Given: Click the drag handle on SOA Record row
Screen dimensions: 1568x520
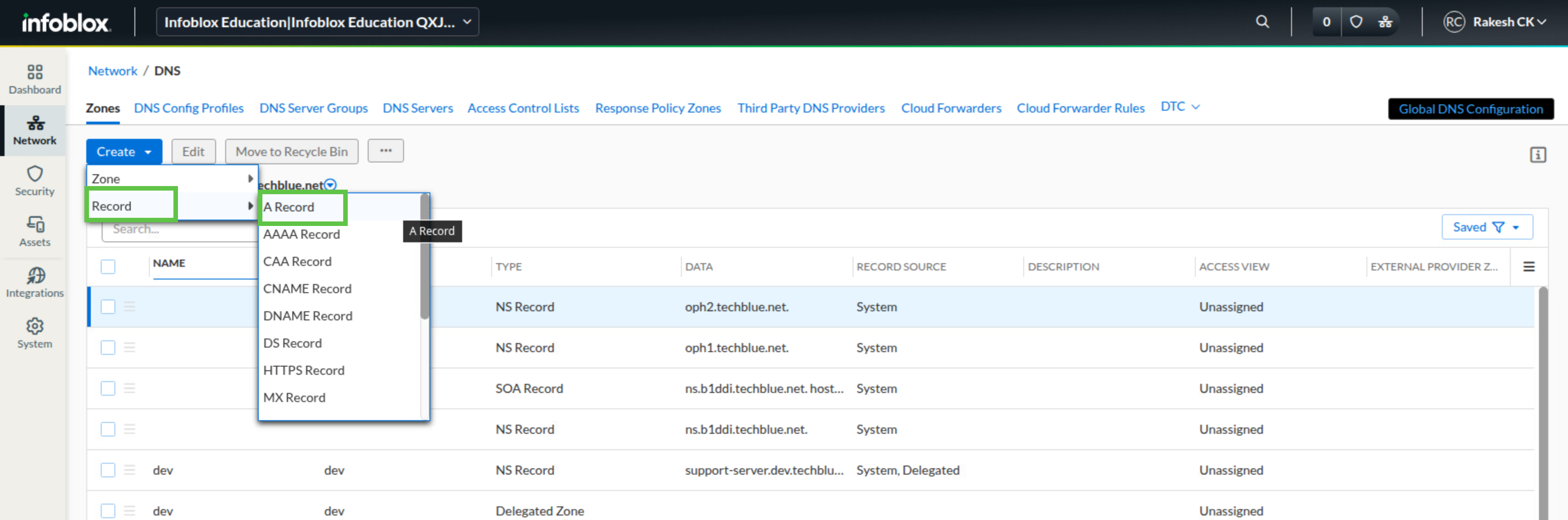Looking at the screenshot, I should click(129, 388).
